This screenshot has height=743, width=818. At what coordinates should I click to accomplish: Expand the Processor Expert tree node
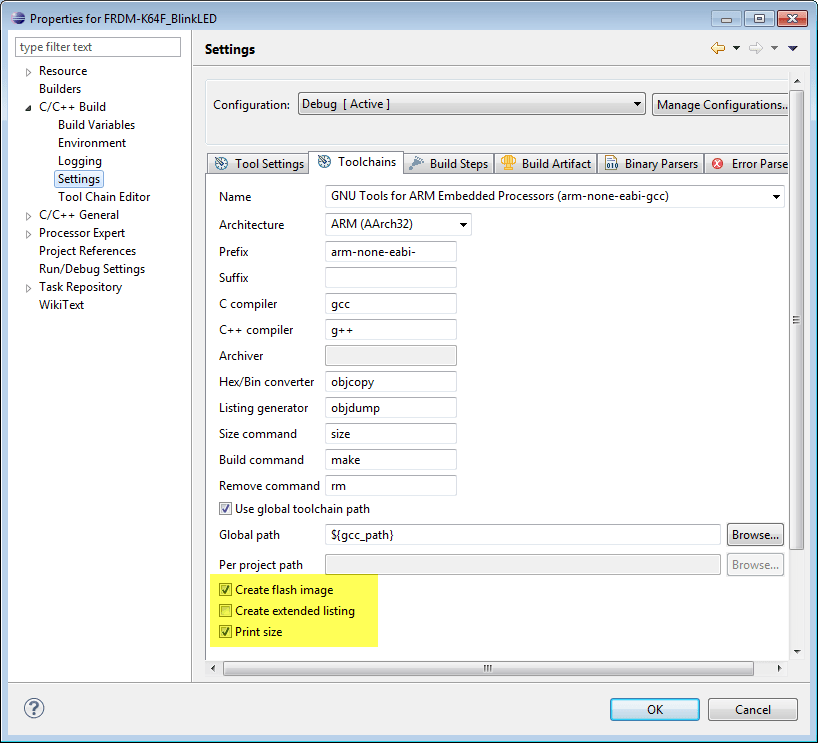coord(26,232)
